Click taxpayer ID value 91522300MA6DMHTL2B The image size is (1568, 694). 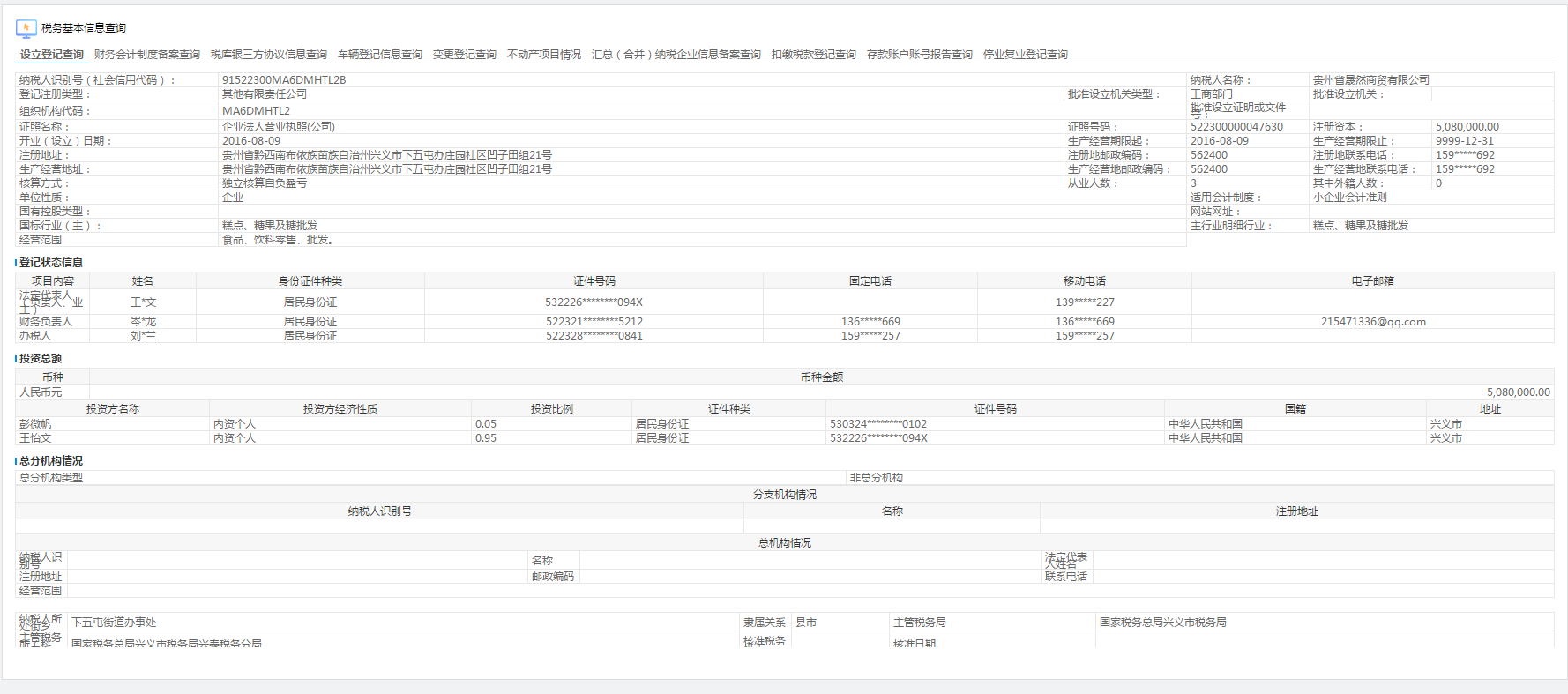pos(284,80)
